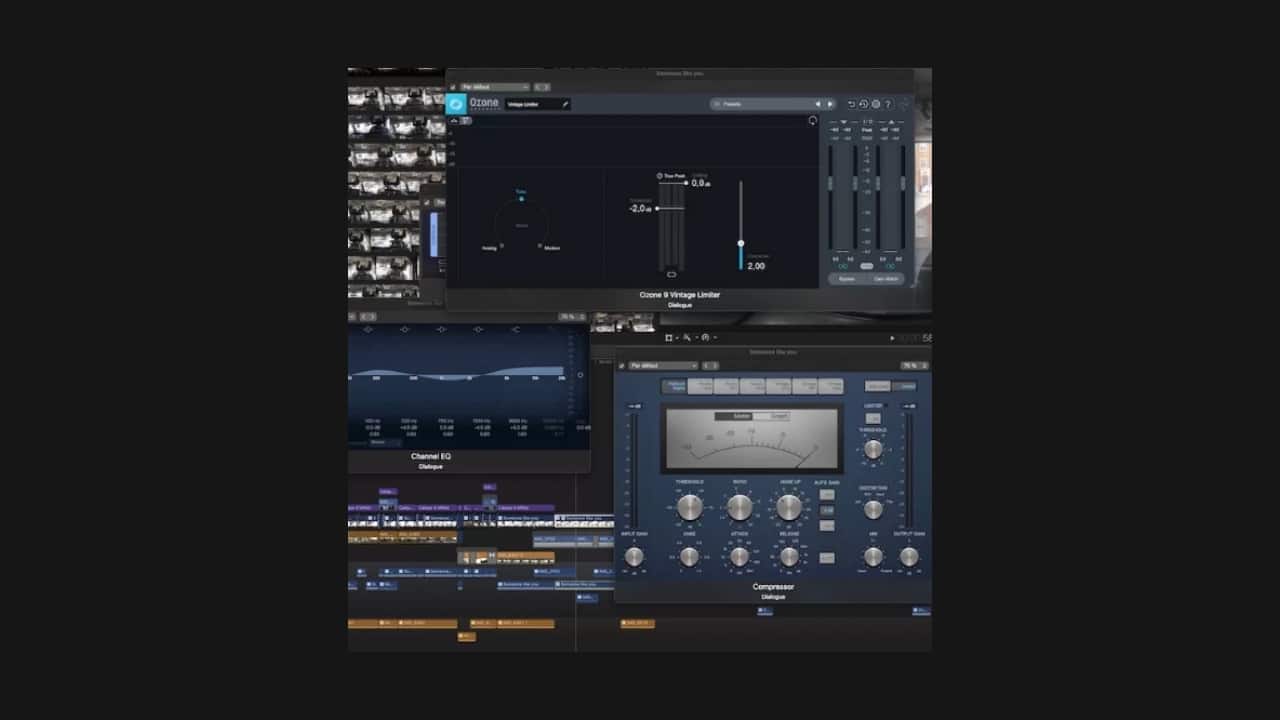The width and height of the screenshot is (1280, 720).
Task: Click the Compressor Threshold knob
Action: point(690,507)
